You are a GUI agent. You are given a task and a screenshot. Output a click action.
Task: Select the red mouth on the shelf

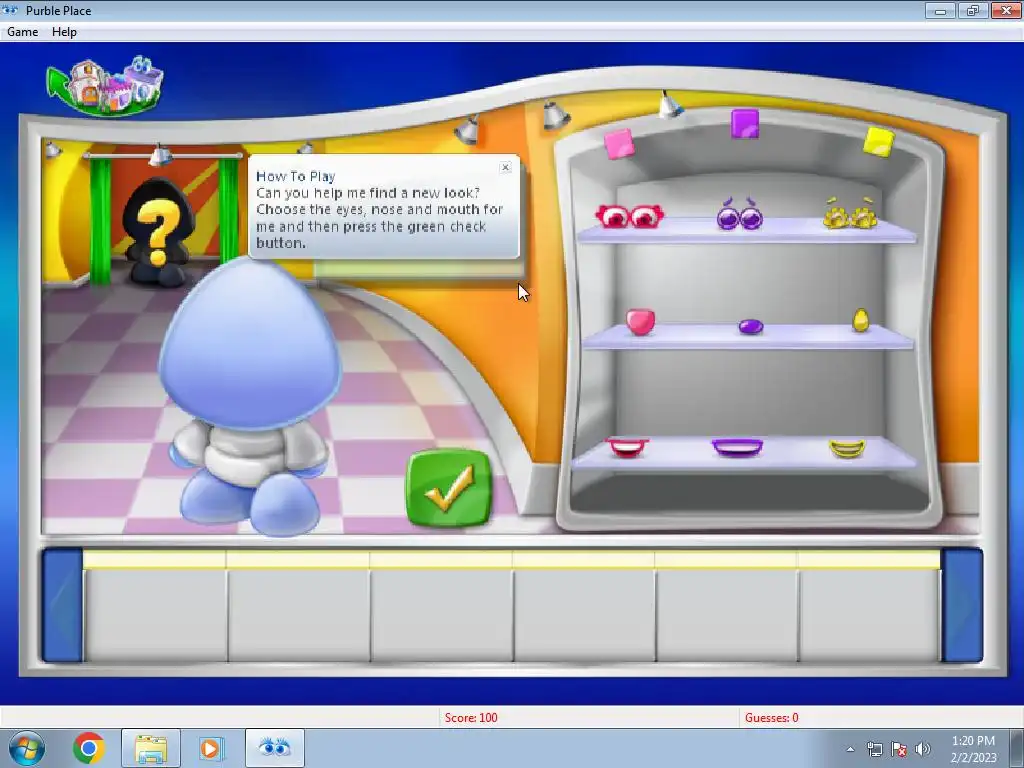pyautogui.click(x=627, y=447)
